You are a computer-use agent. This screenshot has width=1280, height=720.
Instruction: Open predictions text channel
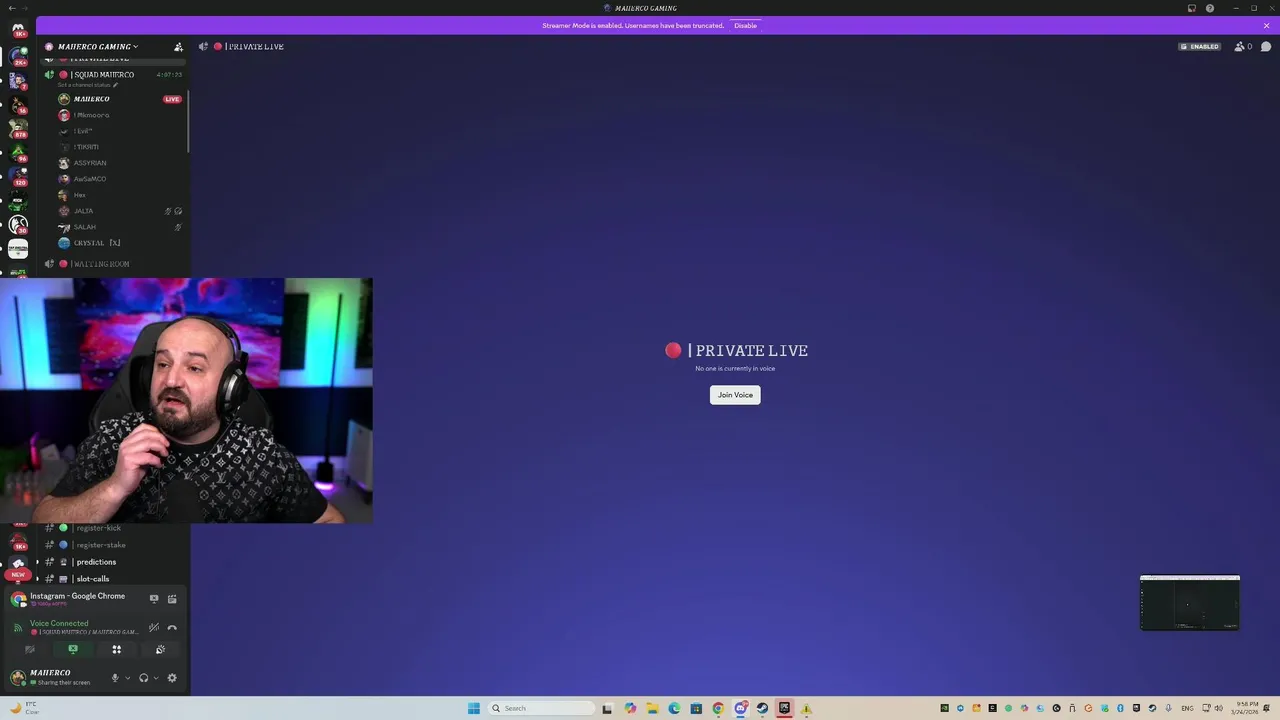click(115, 562)
